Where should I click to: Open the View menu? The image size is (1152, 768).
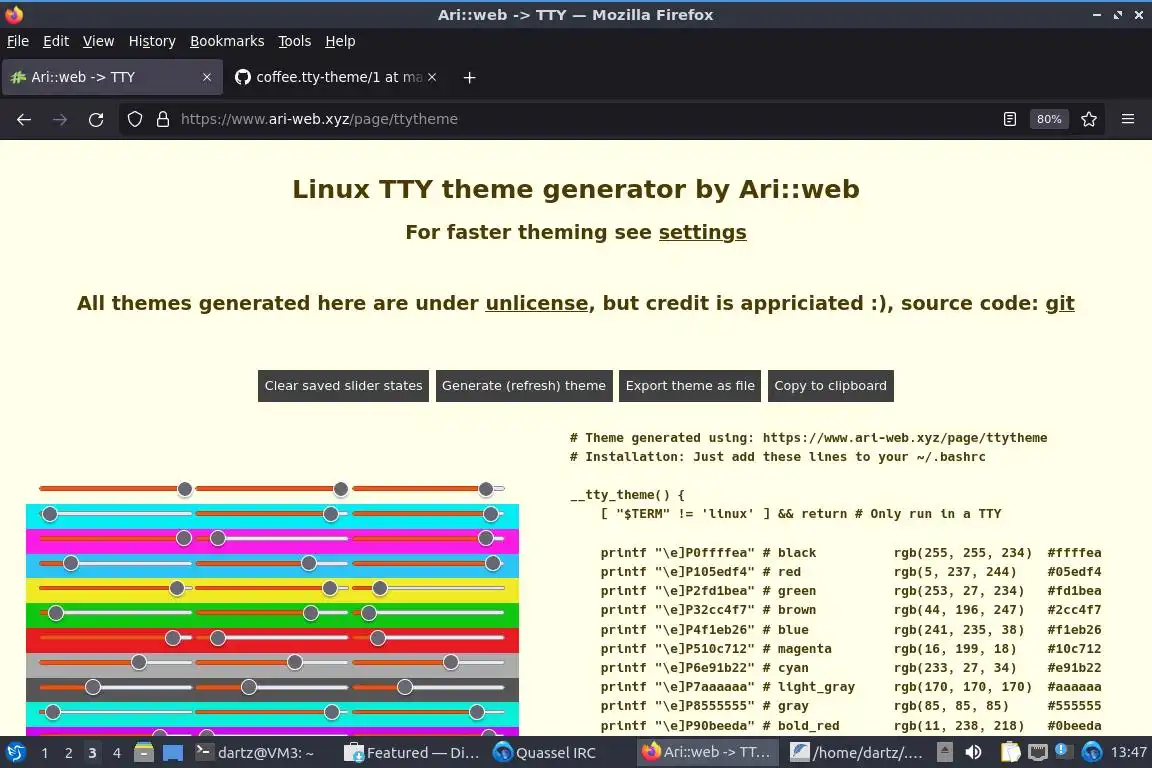coord(98,41)
